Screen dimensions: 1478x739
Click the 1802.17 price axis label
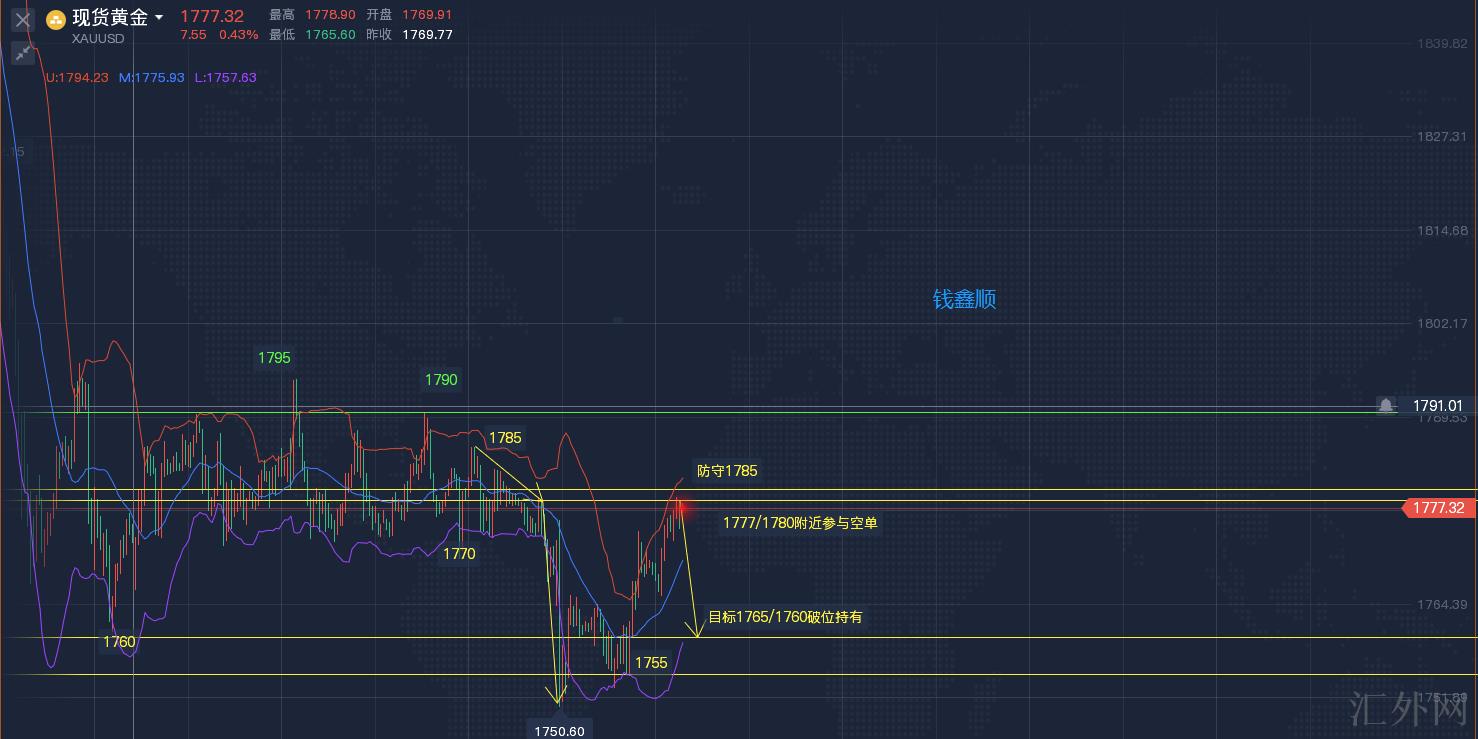pyautogui.click(x=1442, y=324)
